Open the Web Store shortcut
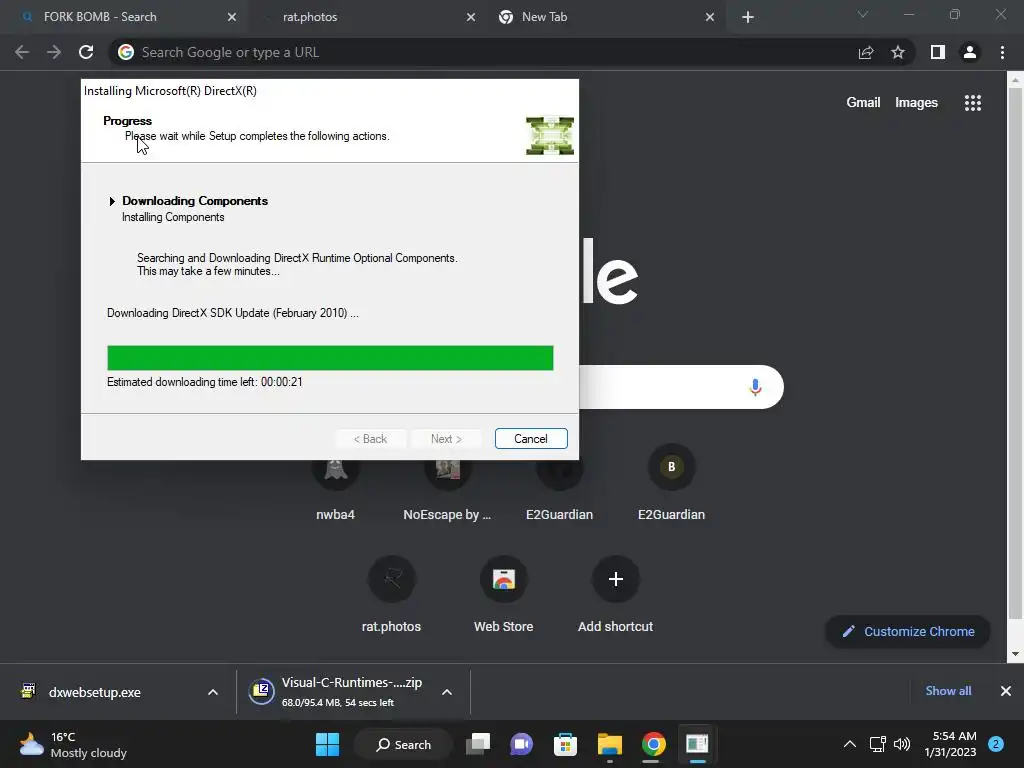This screenshot has width=1024, height=768. coord(504,594)
